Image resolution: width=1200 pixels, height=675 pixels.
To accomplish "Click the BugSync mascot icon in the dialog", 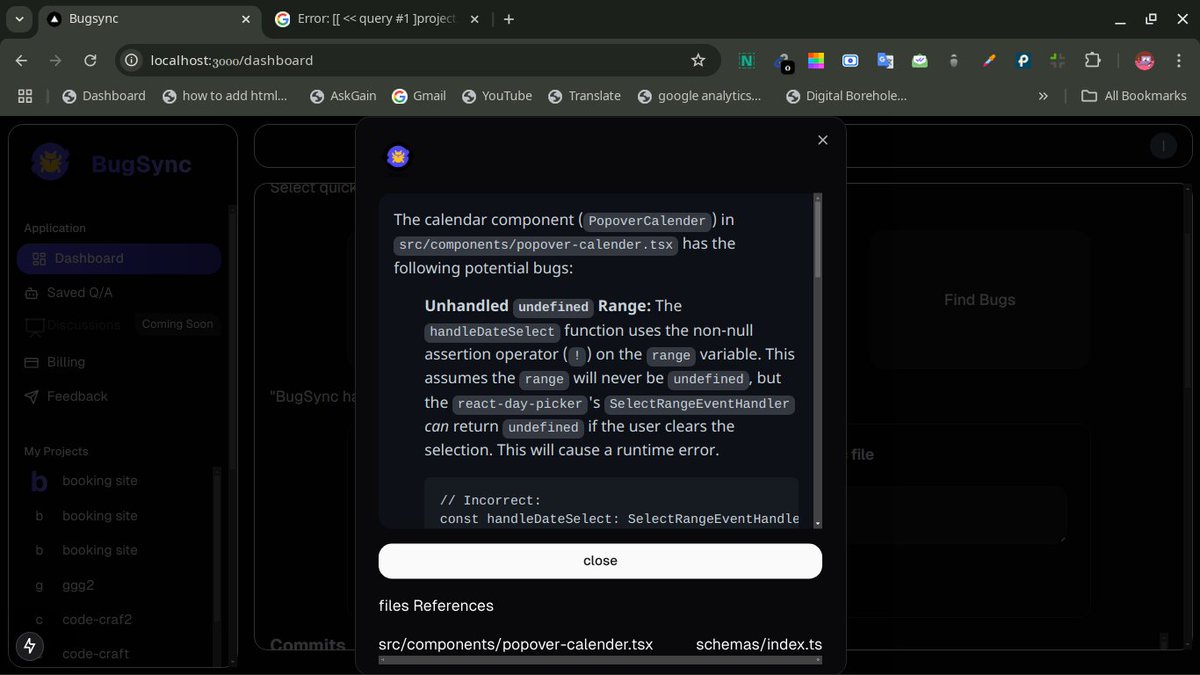I will 398,156.
